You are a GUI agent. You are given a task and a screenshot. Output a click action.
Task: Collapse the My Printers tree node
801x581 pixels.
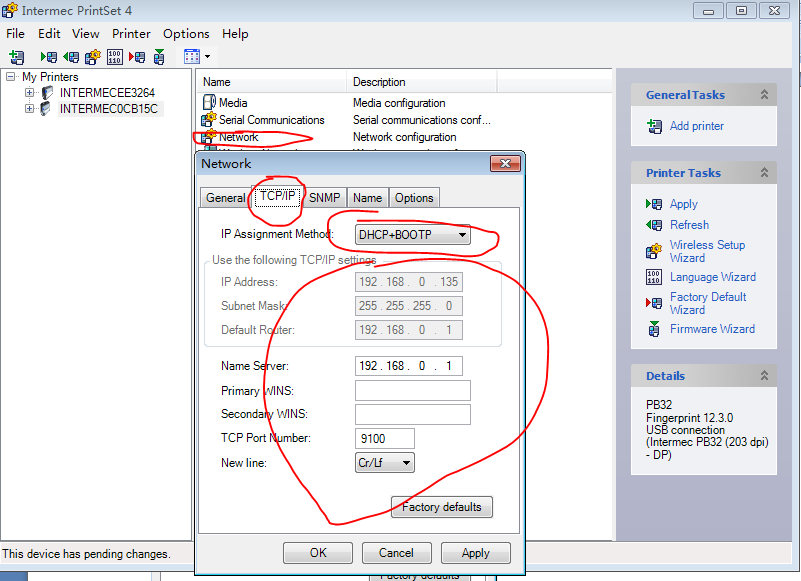point(11,77)
